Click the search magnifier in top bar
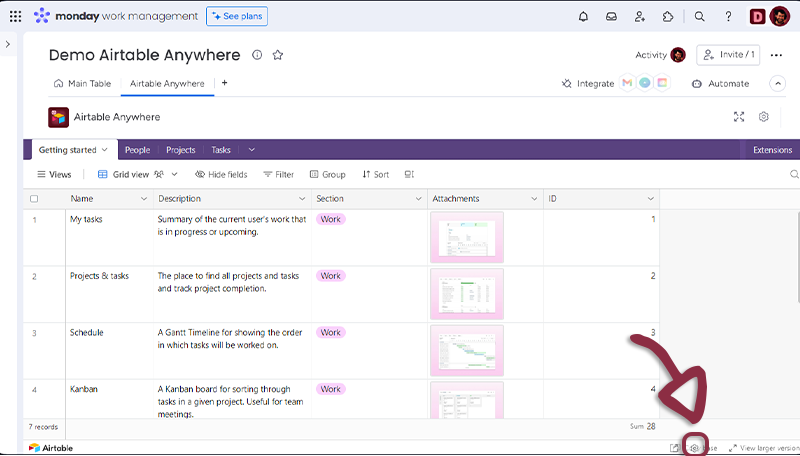This screenshot has height=456, width=800. [x=700, y=16]
